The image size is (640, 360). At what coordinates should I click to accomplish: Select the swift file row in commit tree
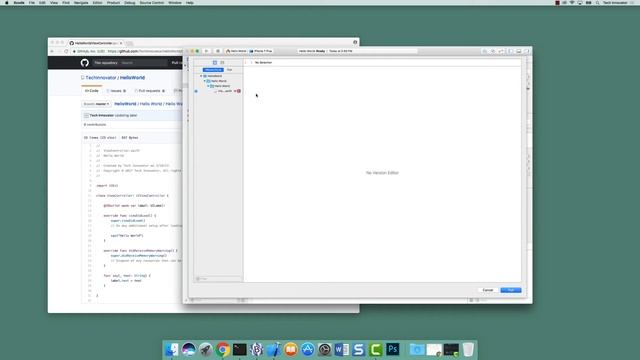click(x=219, y=91)
